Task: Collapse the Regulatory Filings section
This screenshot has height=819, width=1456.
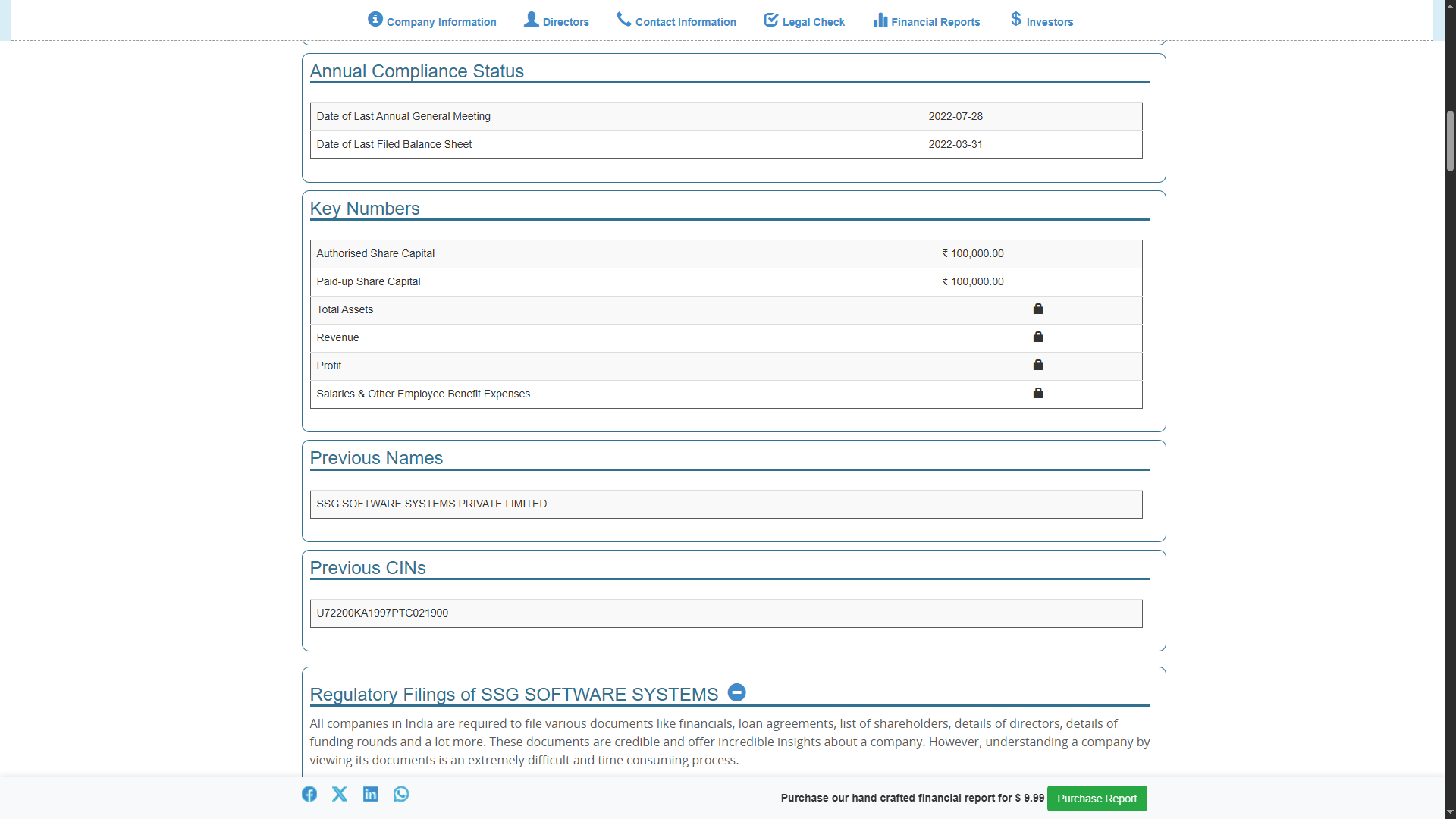Action: pos(736,692)
